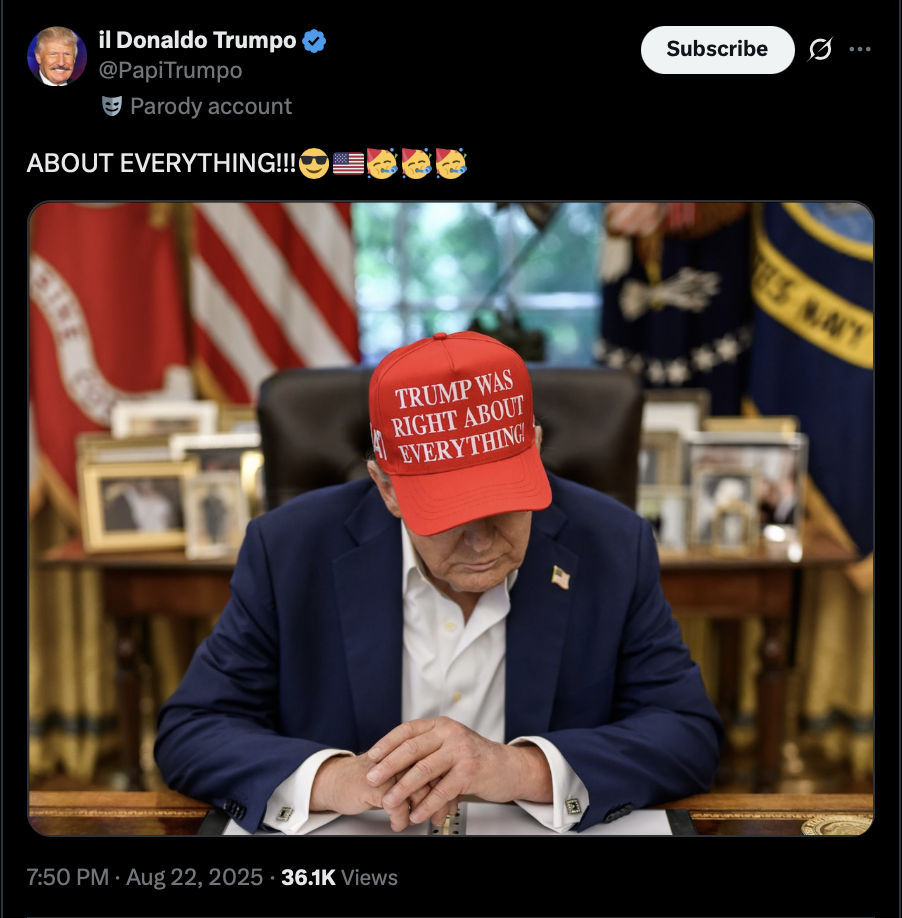Screen dimensions: 902x918
Task: Click the red hat in the photo
Action: tap(459, 430)
